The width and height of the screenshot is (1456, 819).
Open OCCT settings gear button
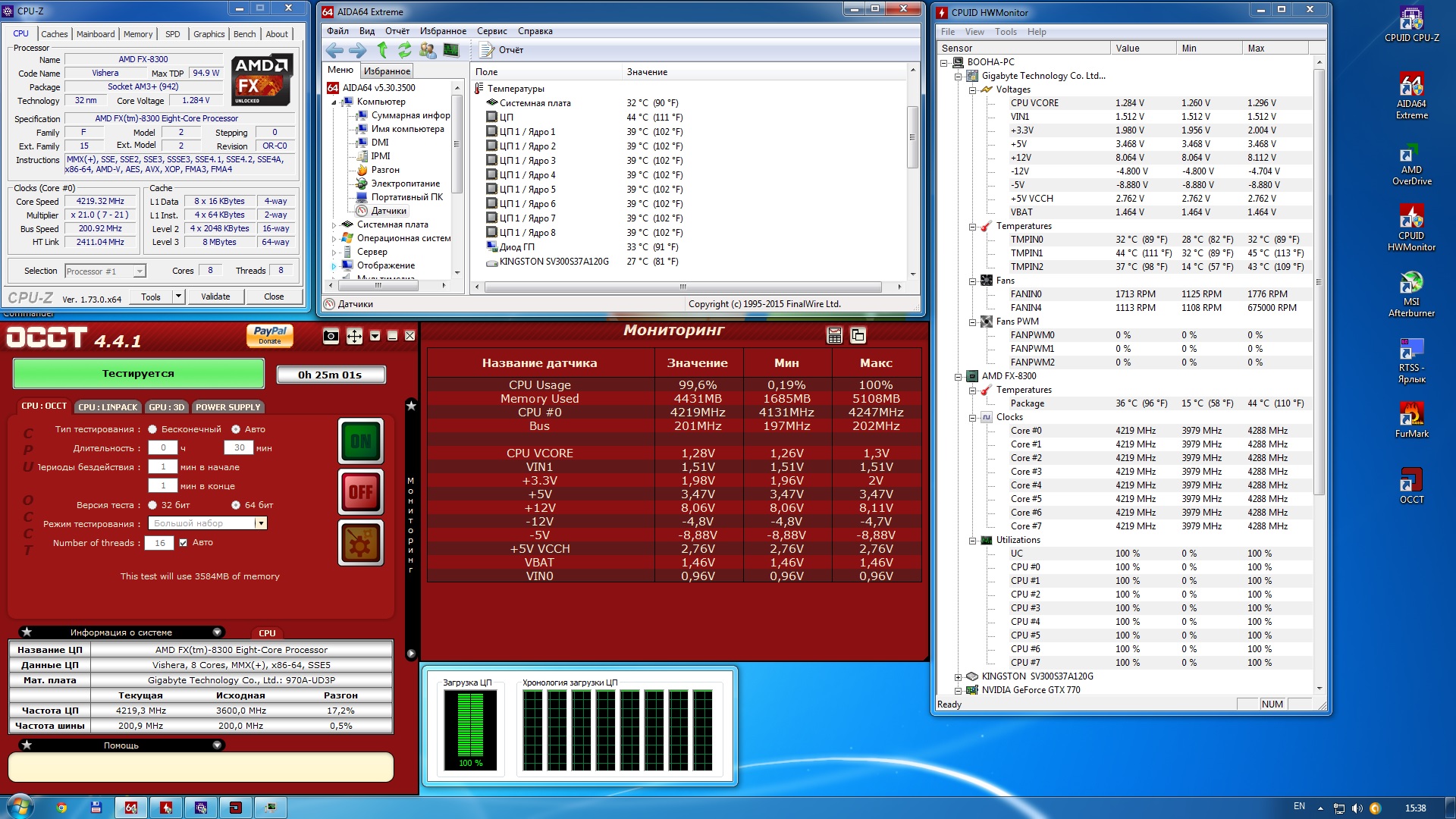pos(360,543)
